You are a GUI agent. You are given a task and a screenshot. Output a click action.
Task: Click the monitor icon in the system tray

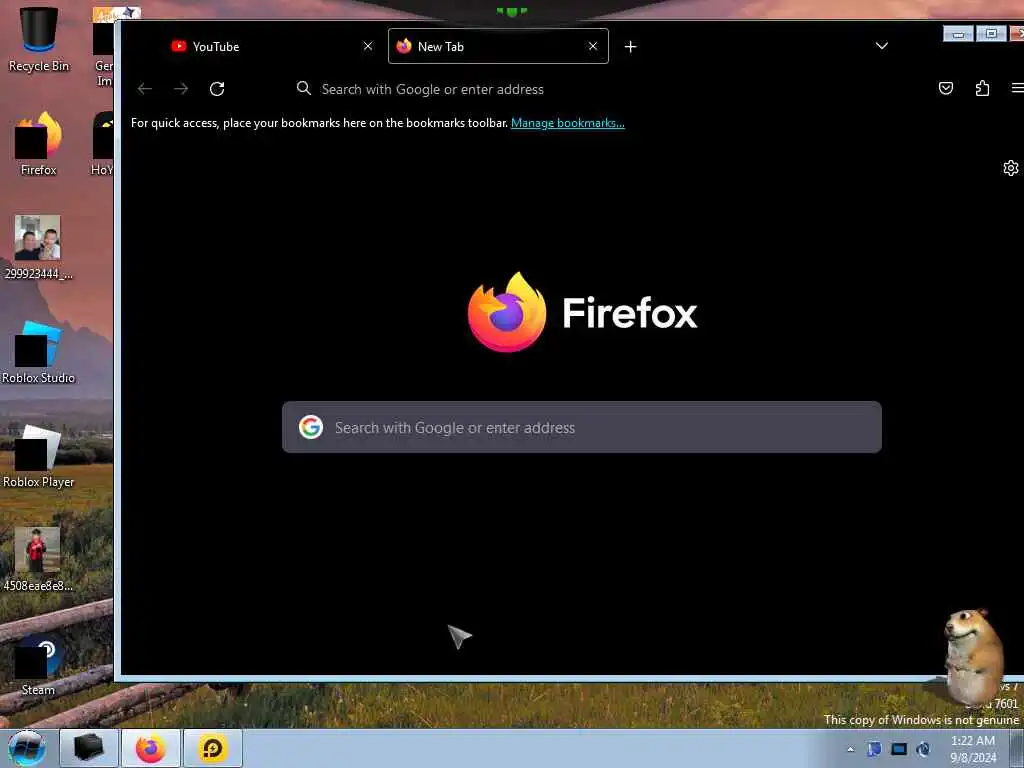point(899,749)
